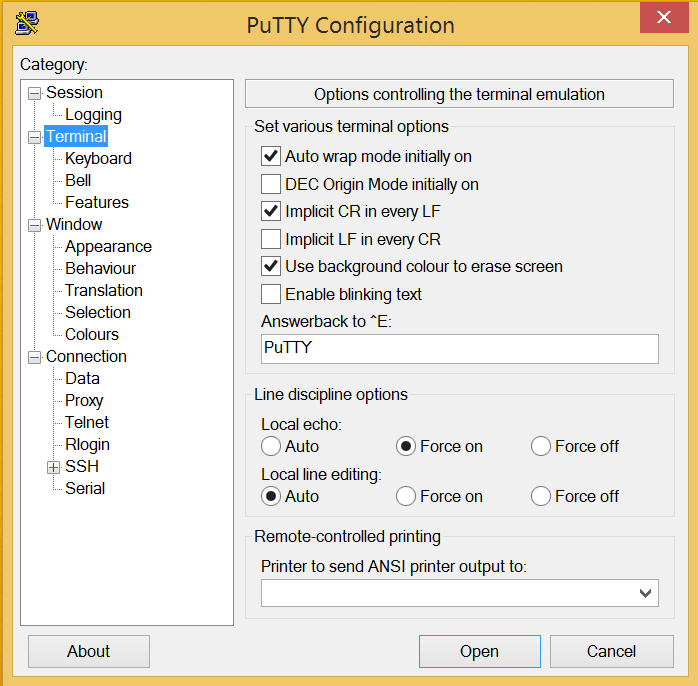The image size is (698, 686).
Task: Click the About button
Action: [x=89, y=651]
